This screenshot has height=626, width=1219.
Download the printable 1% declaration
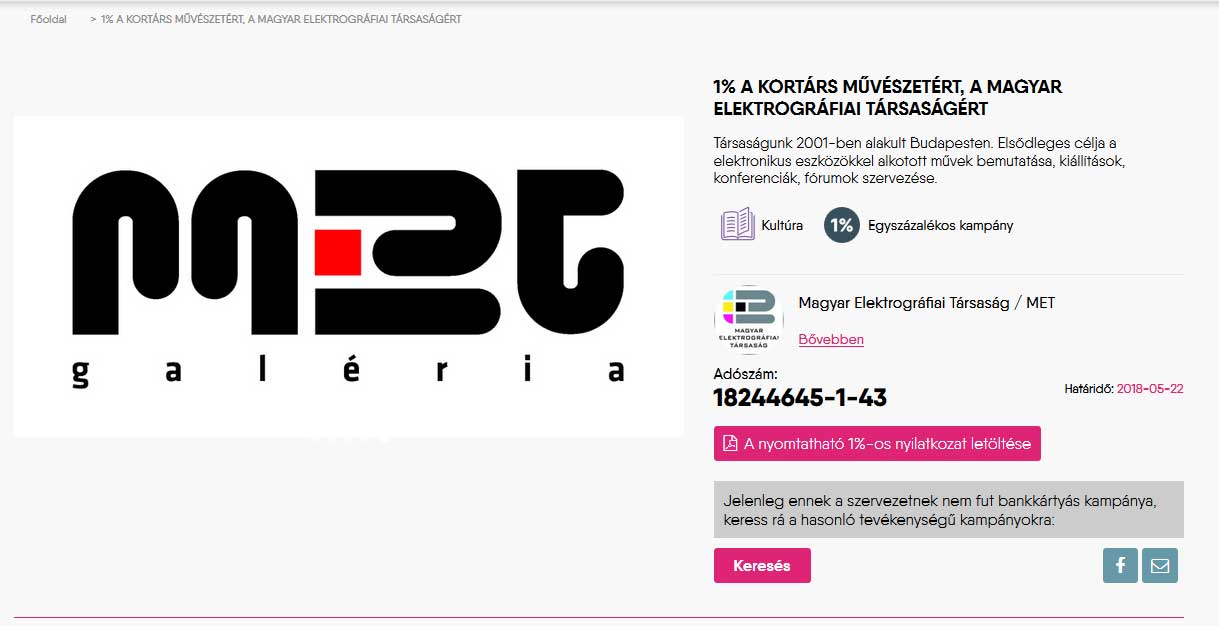tap(877, 443)
